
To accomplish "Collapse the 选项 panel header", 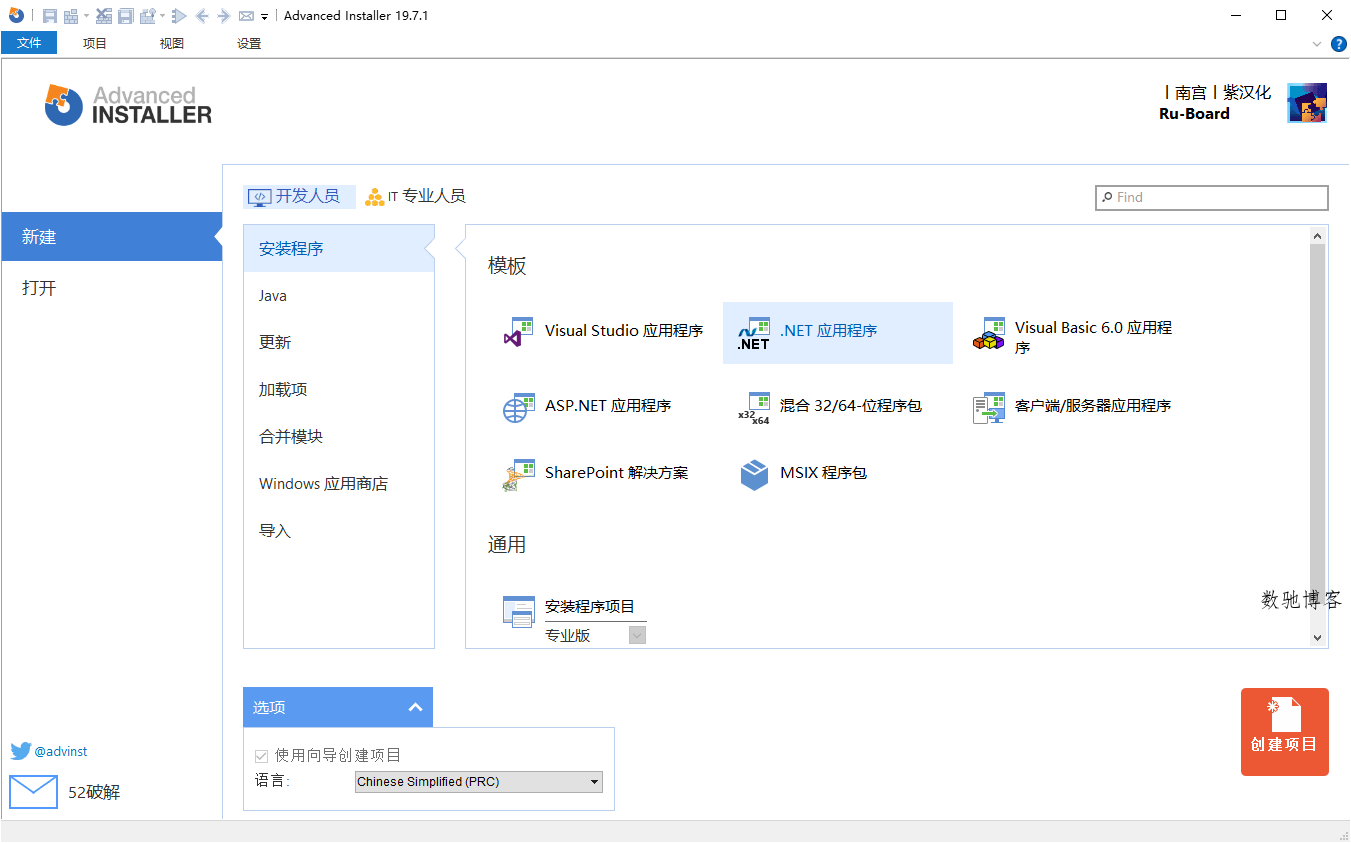I will pyautogui.click(x=338, y=707).
